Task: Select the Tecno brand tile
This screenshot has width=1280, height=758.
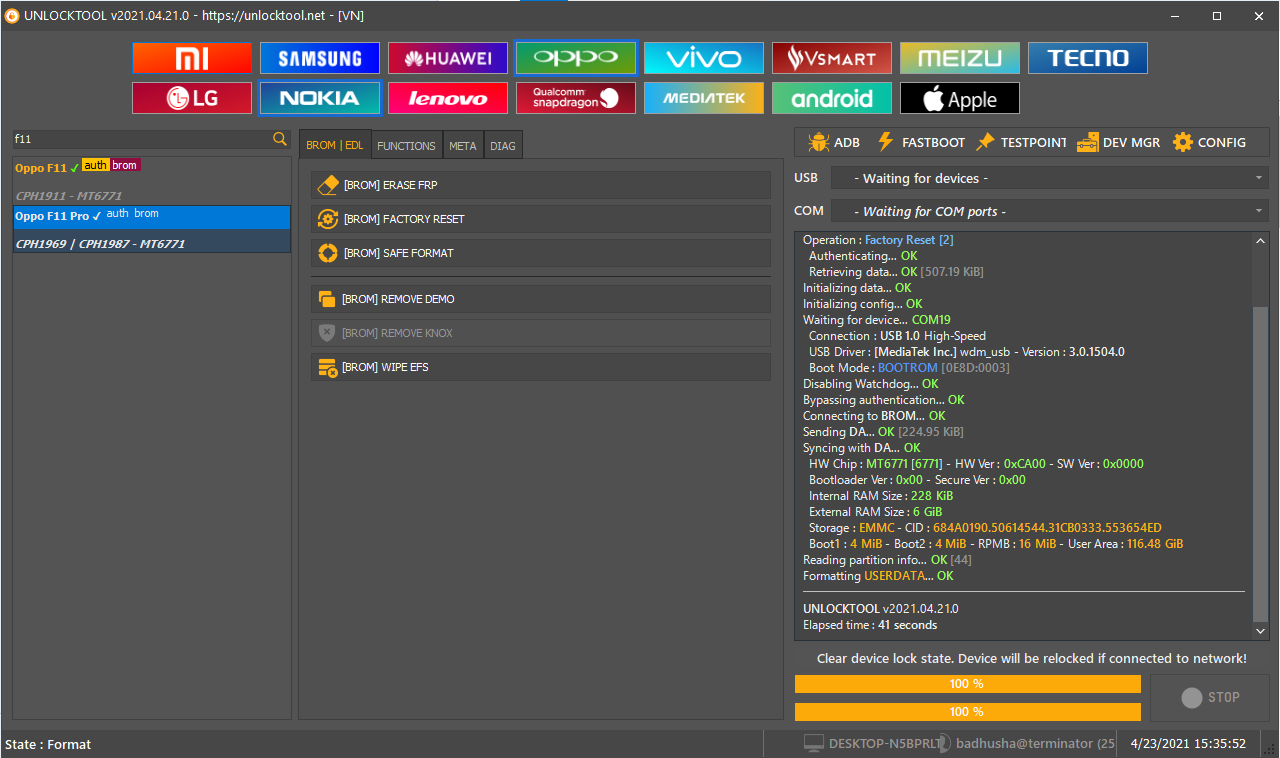Action: (1088, 58)
